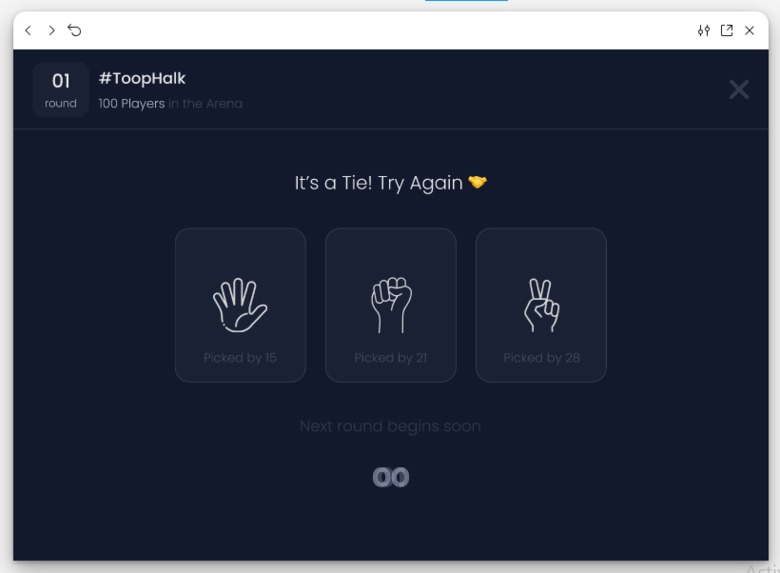
Task: Open the settings sliders icon
Action: pyautogui.click(x=703, y=30)
